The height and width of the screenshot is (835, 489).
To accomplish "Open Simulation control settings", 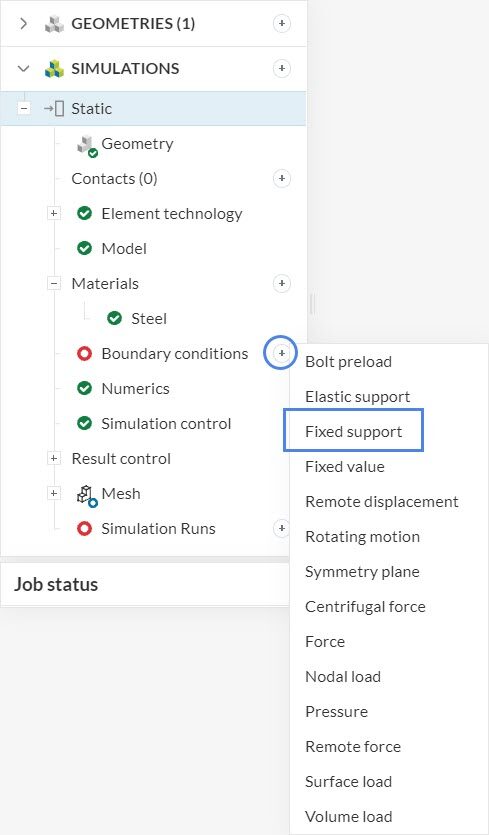I will [x=166, y=423].
